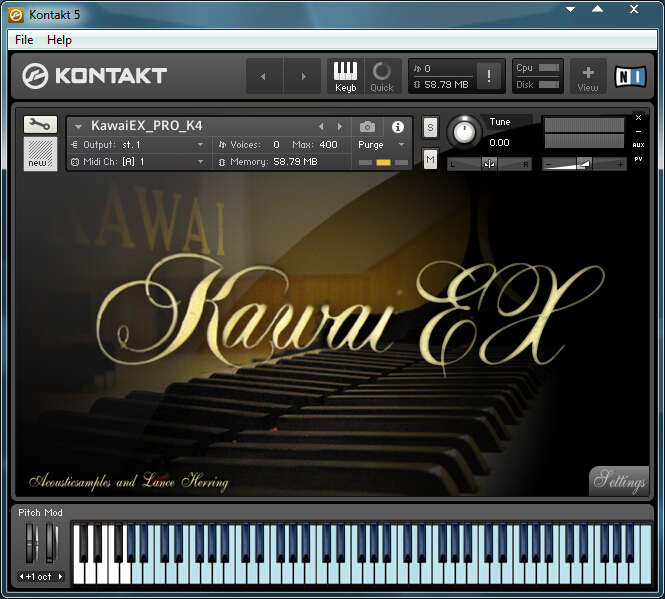Viewport: 665px width, 599px height.
Task: Minimize the instrument header view
Action: point(638,132)
